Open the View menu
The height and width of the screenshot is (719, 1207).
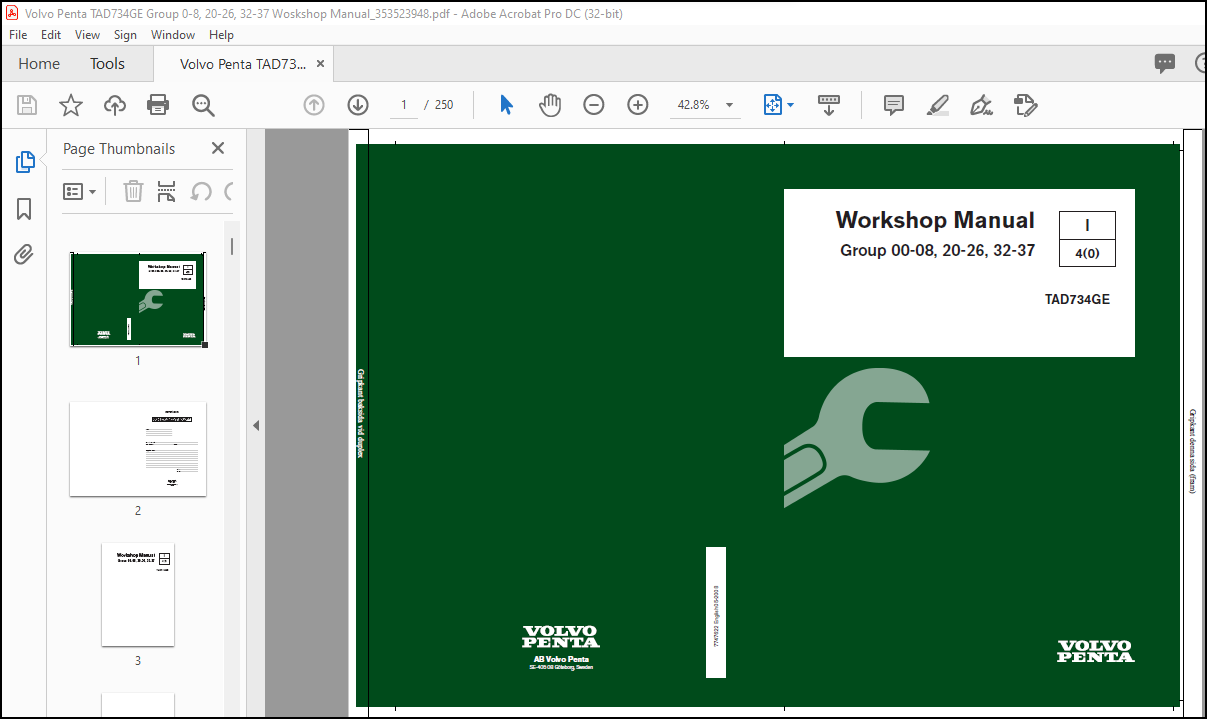coord(88,34)
